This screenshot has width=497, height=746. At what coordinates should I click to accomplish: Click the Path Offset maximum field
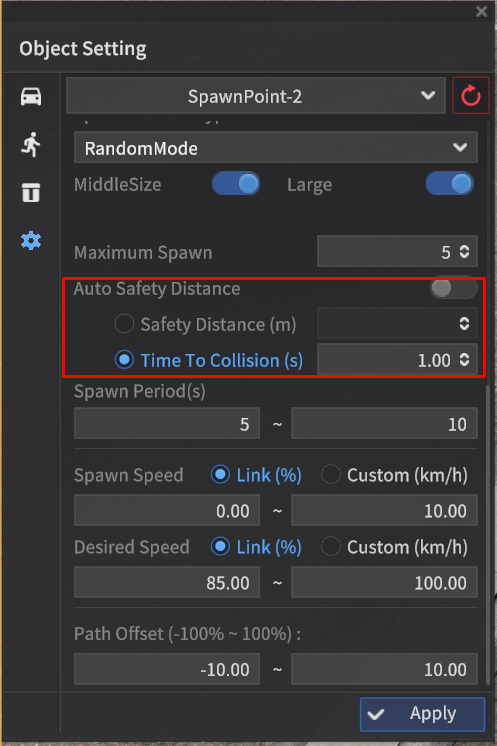click(384, 669)
